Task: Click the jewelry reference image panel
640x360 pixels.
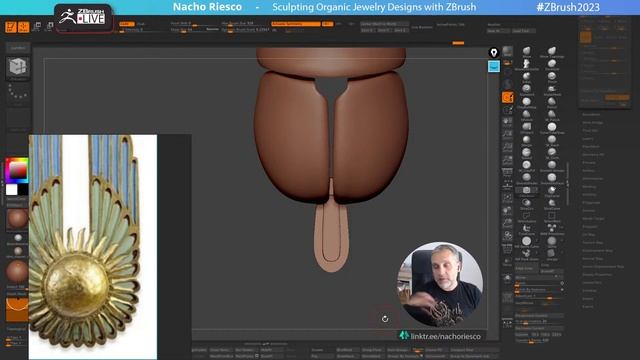Action: [x=93, y=247]
